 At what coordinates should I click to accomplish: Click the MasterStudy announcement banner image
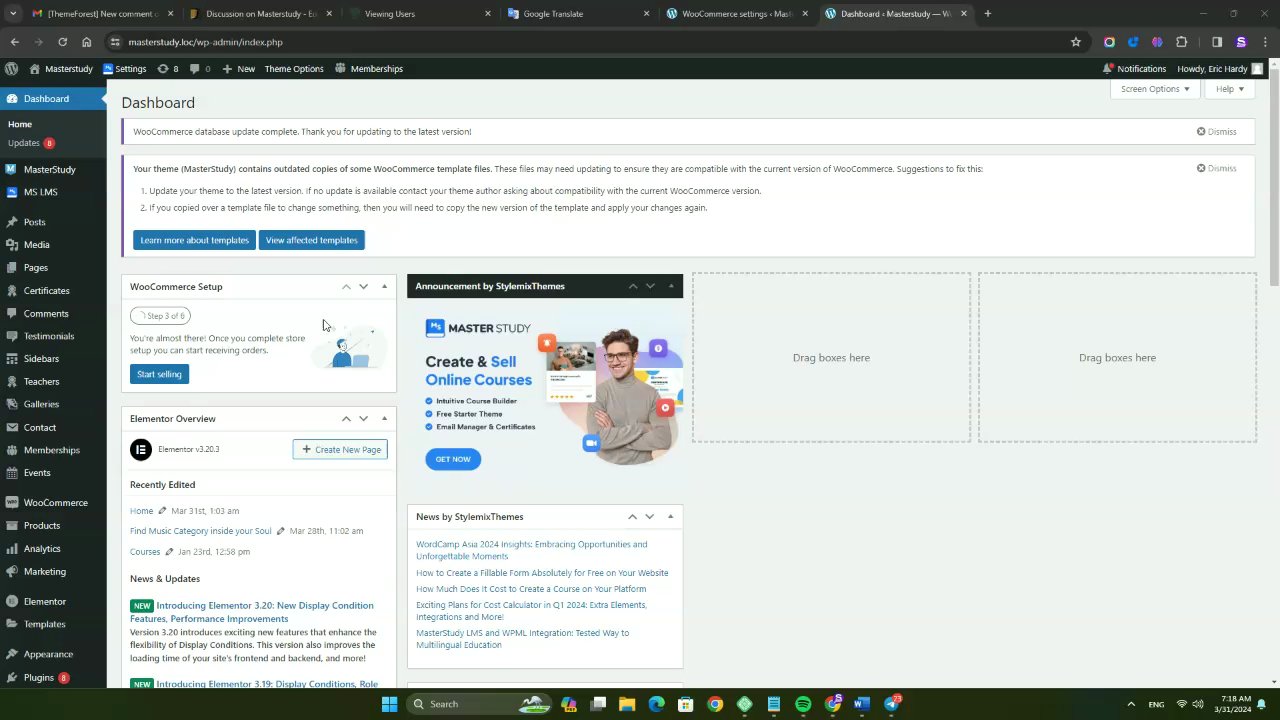545,391
